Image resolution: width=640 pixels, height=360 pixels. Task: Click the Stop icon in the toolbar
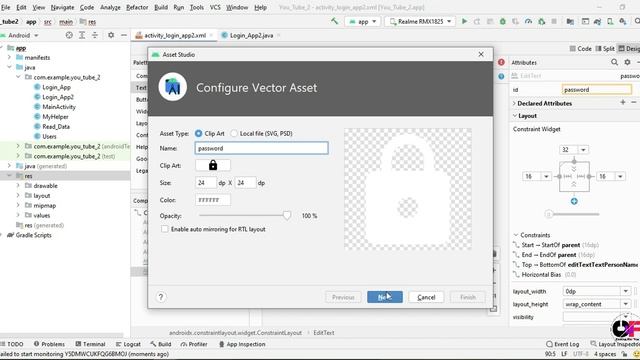tap(554, 21)
